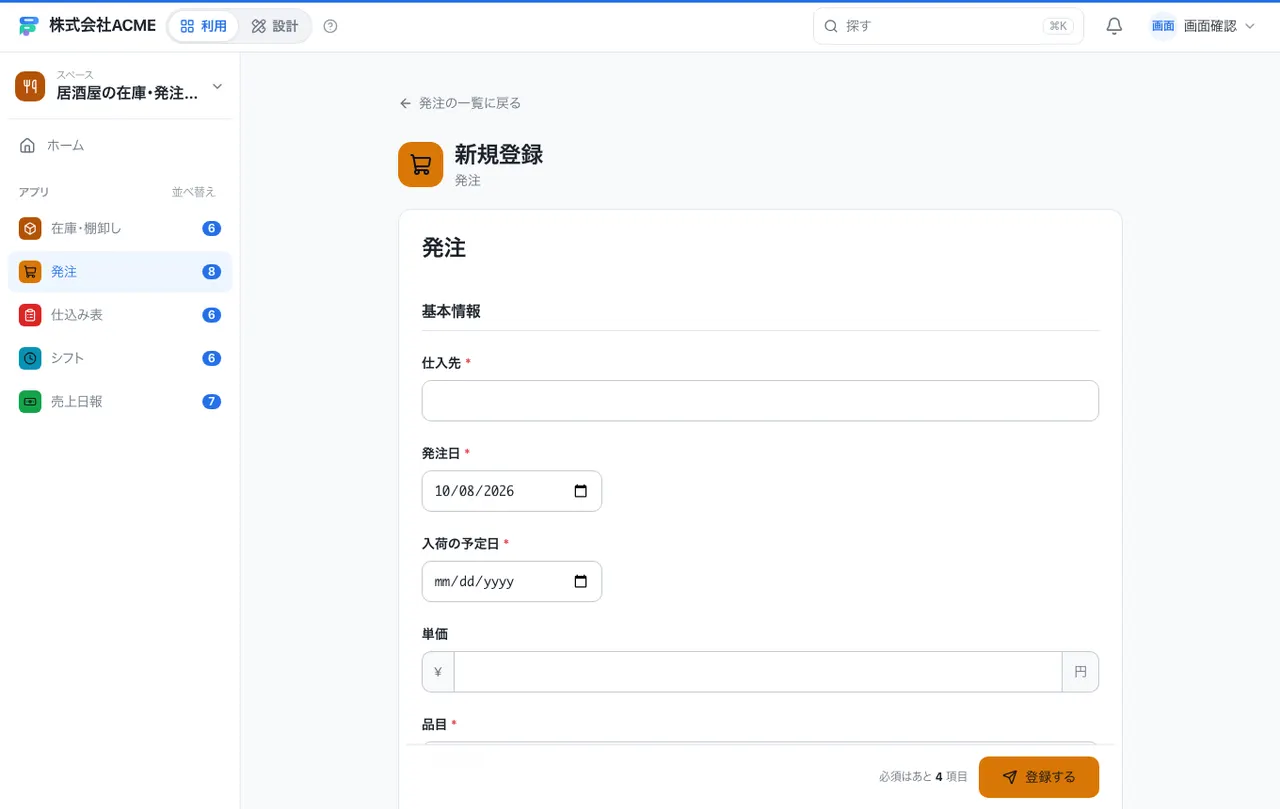Screen dimensions: 1280x809
Task: Go back via 発注の一覧に戻る link
Action: [460, 103]
